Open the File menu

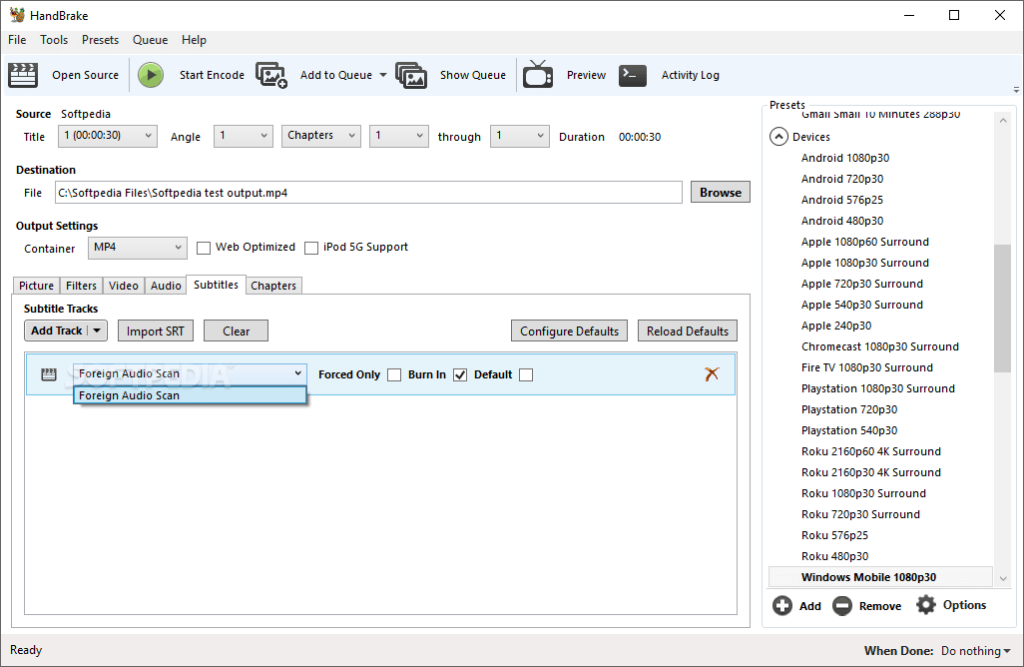(17, 40)
